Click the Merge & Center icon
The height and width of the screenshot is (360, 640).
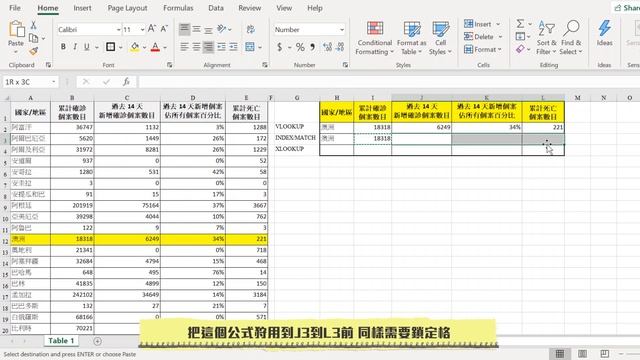[x=250, y=47]
